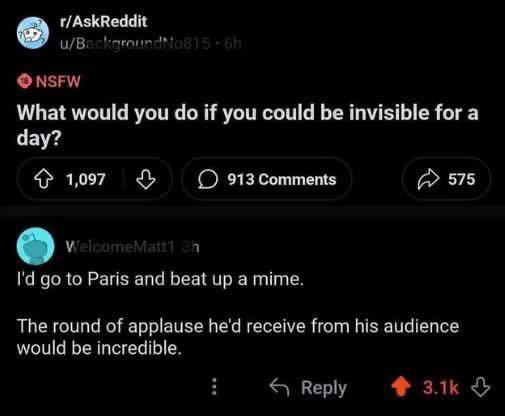Click the Reply button under the comment
Viewport: 505px width, 416px height.
coord(308,387)
